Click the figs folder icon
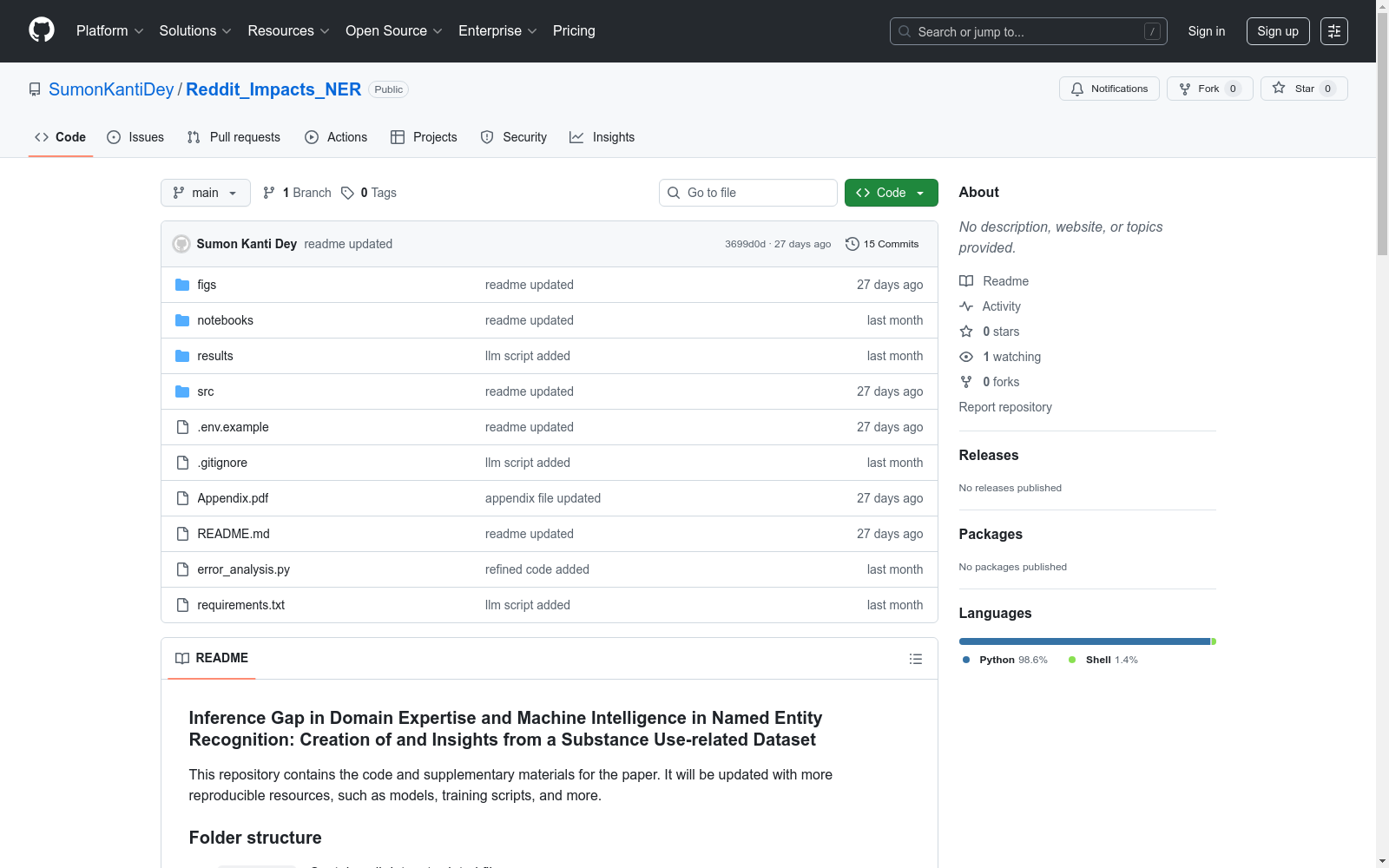Viewport: 1389px width, 868px height. (x=182, y=285)
